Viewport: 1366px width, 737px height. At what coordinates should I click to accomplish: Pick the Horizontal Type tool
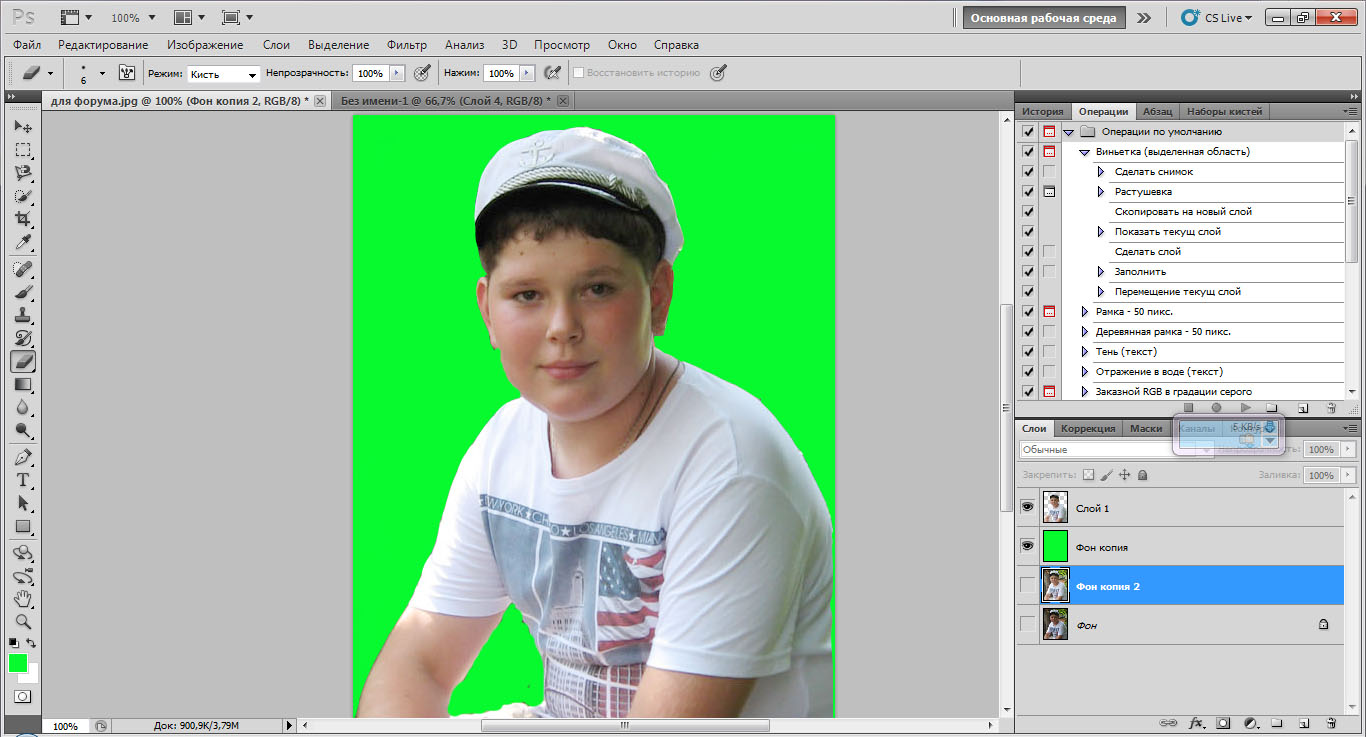point(23,480)
